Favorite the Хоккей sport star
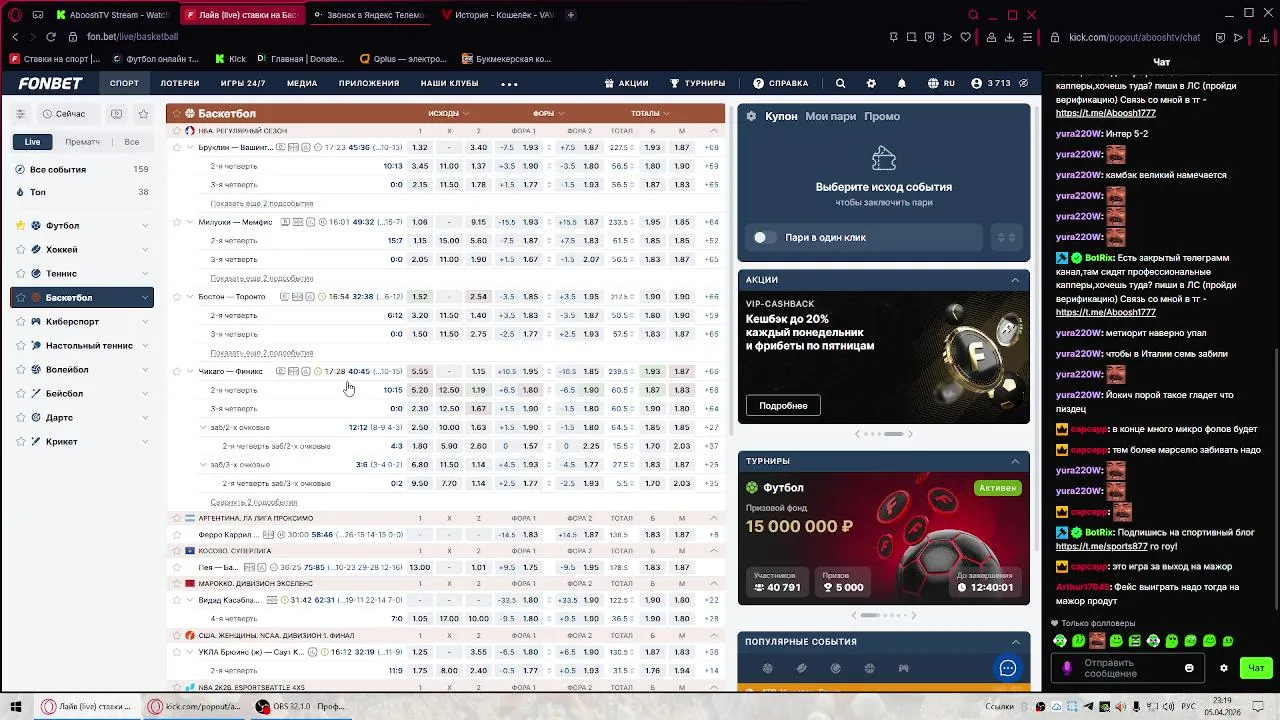 20,250
